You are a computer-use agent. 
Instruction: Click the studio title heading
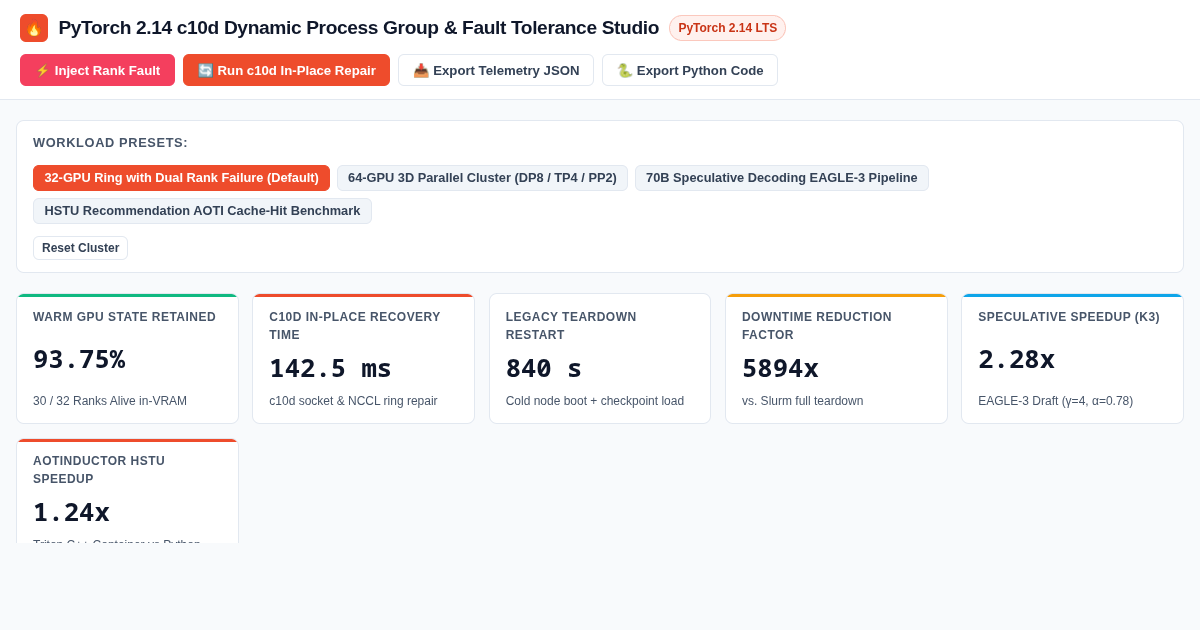click(x=359, y=28)
